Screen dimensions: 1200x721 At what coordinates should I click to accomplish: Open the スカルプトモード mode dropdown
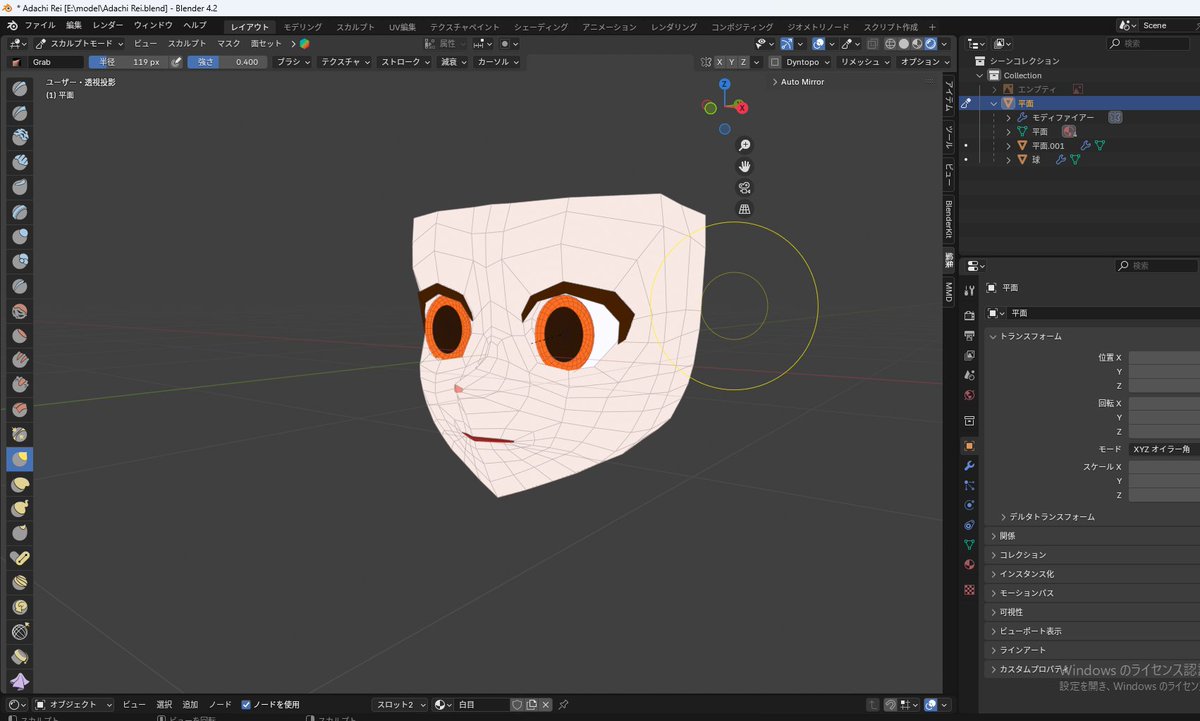coord(79,44)
